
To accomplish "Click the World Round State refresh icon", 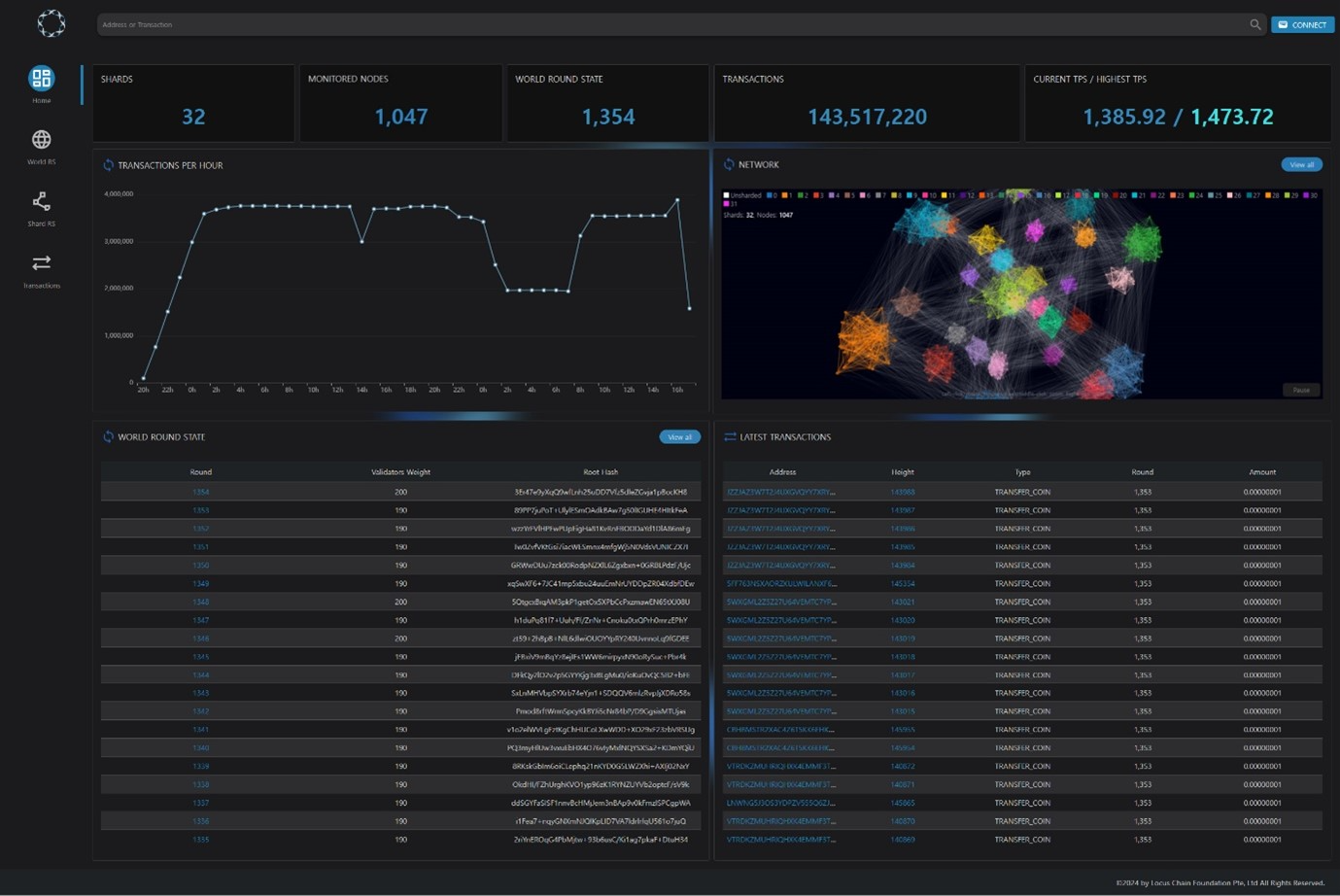I will [108, 437].
